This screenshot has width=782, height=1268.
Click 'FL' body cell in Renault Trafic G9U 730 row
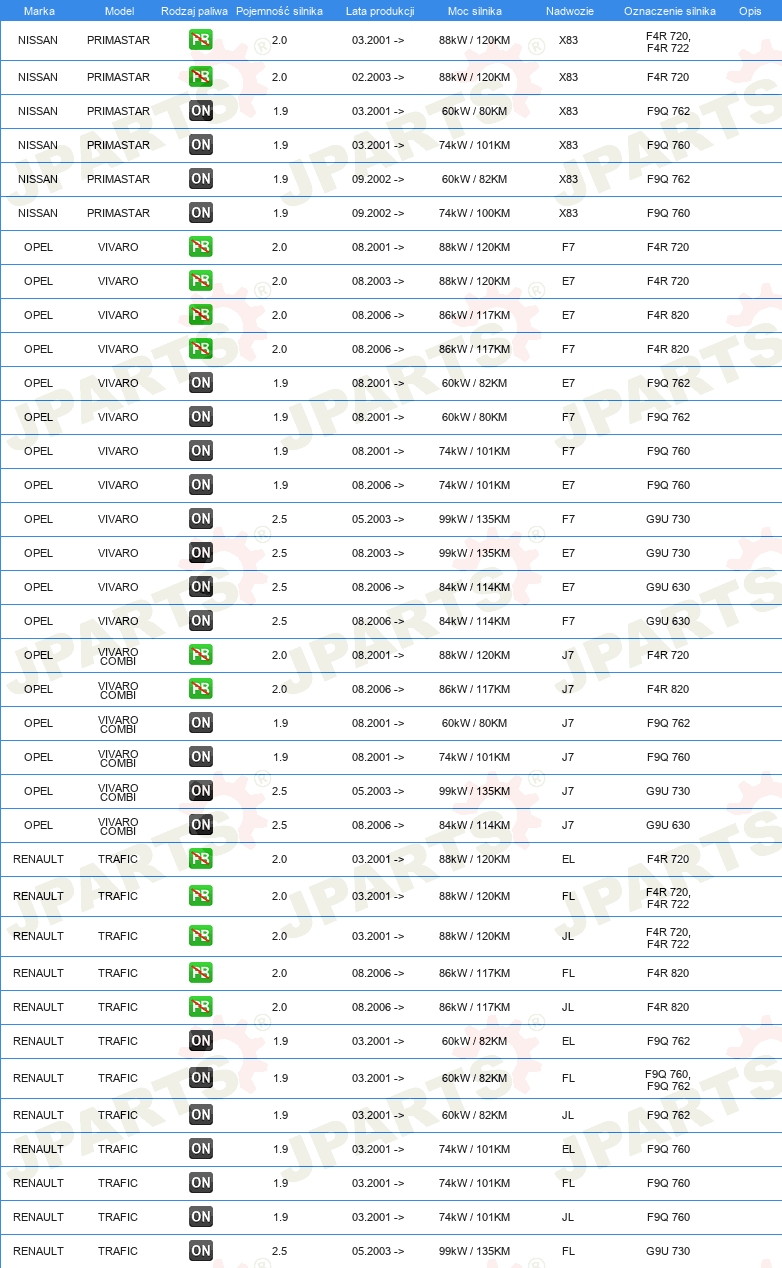tap(568, 1251)
